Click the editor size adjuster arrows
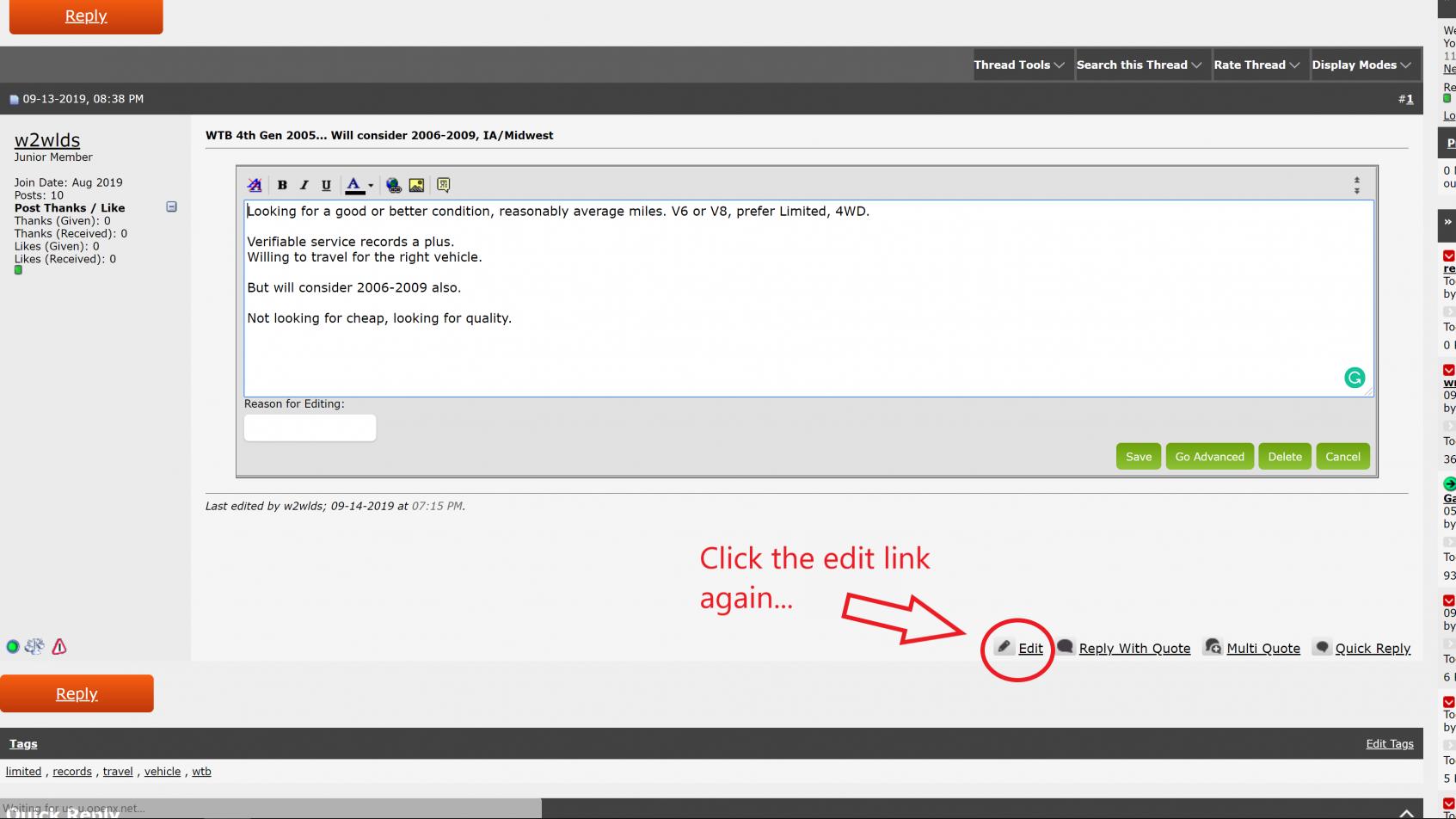The image size is (1456, 819). coord(1356,185)
